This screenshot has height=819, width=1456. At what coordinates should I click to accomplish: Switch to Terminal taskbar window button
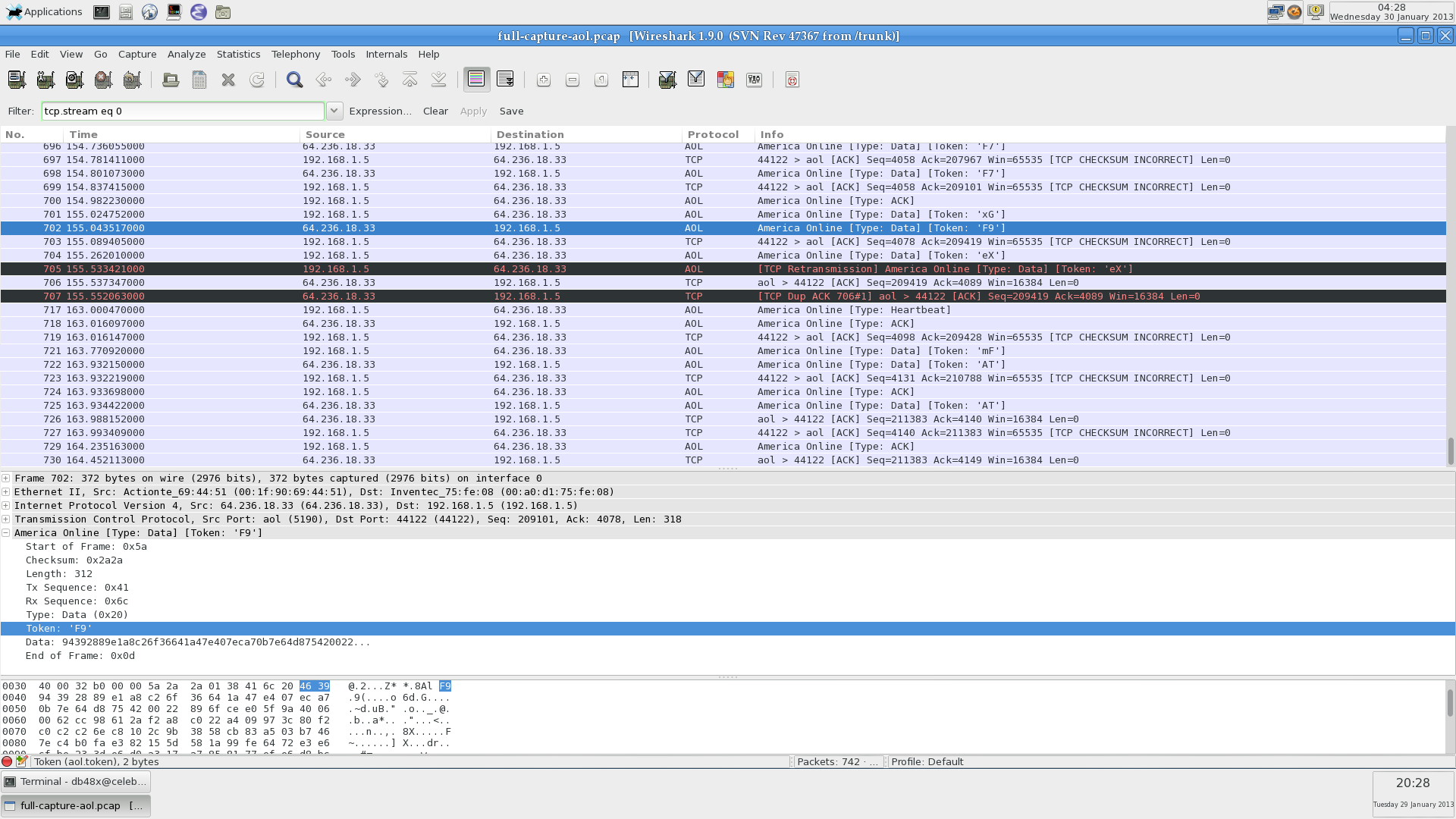click(x=76, y=782)
